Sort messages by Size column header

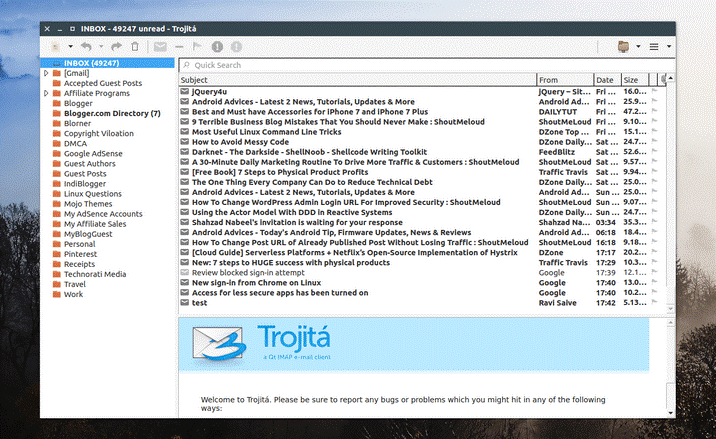634,80
